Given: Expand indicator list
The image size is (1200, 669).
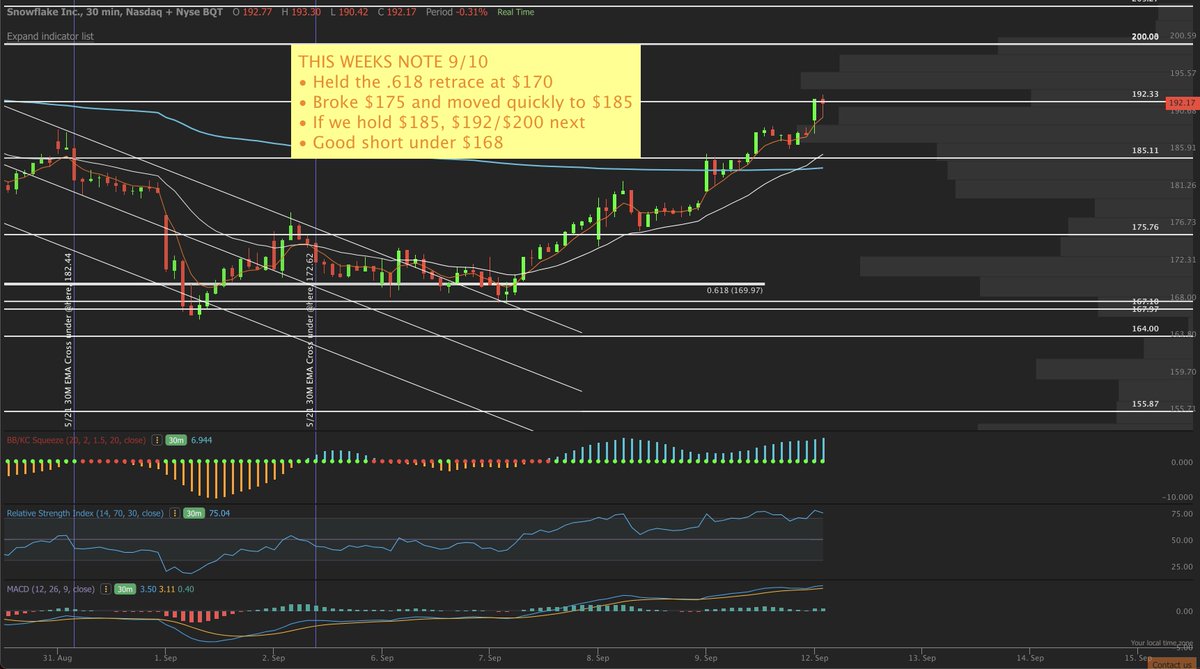Looking at the screenshot, I should [x=48, y=36].
